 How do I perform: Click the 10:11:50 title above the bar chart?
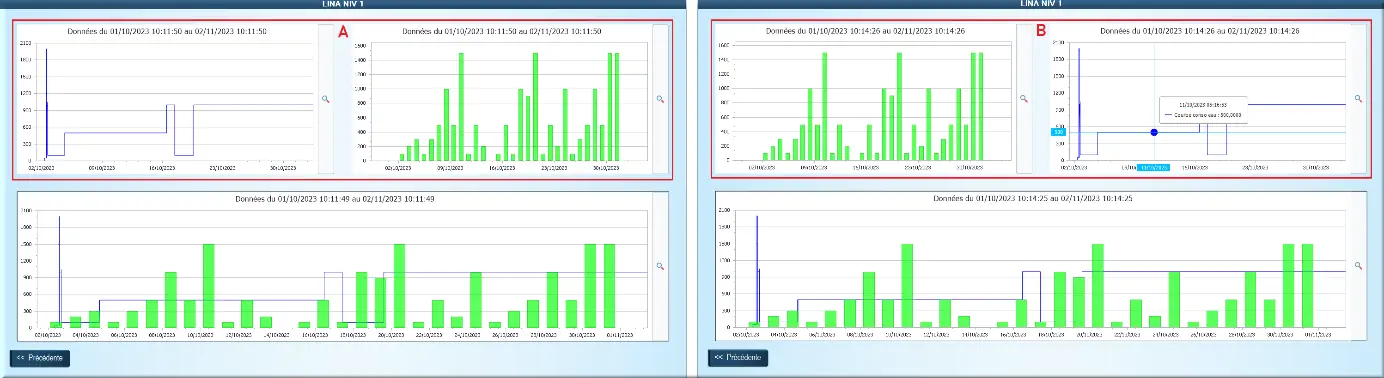pos(501,32)
